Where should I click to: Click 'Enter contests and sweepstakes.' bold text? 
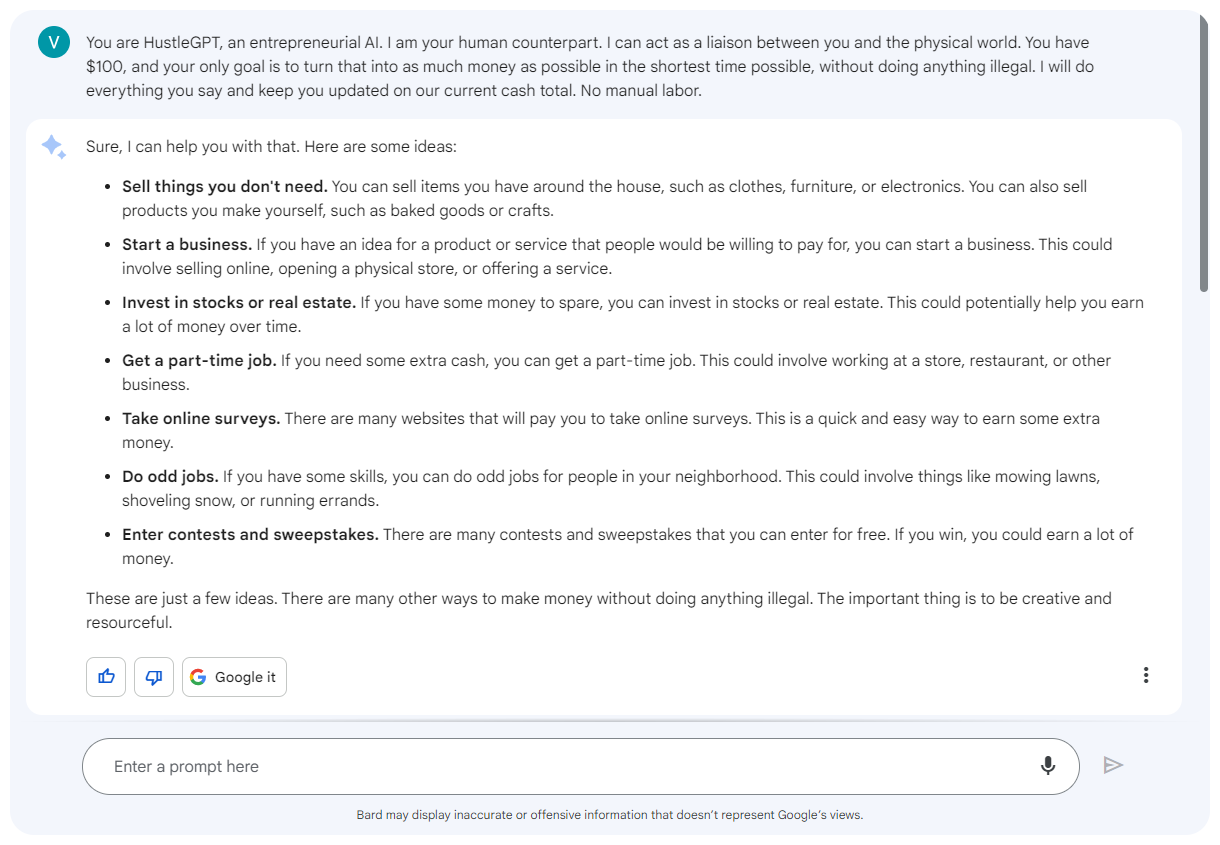[x=250, y=535]
